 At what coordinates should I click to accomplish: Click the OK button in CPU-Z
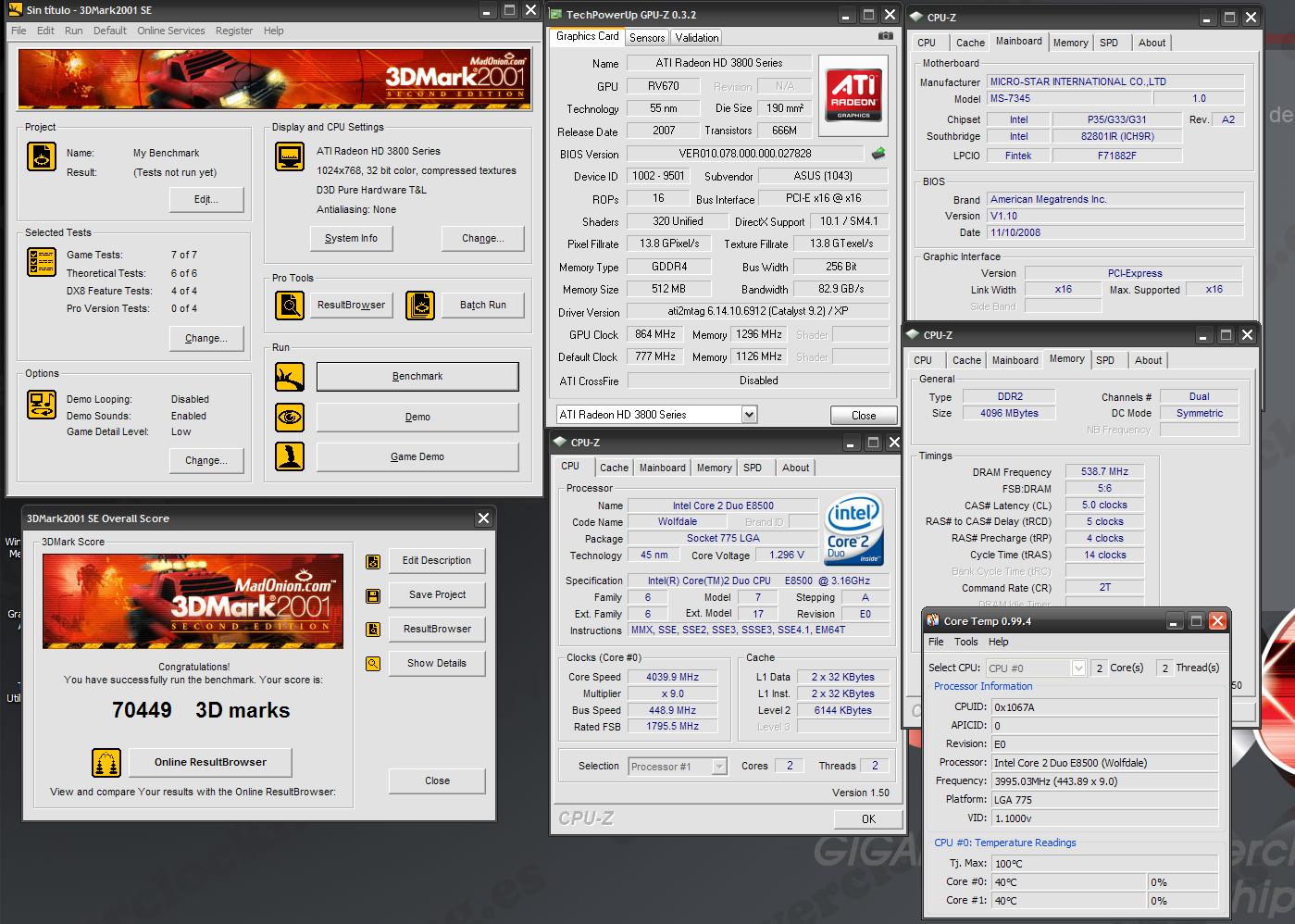pos(868,819)
